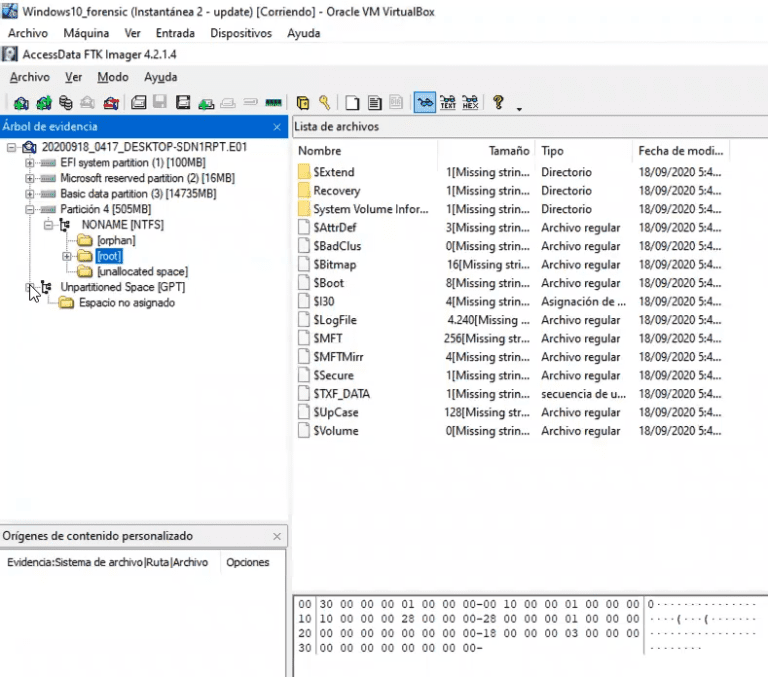The image size is (768, 677).
Task: Click the Add Evidence Item toolbar icon
Action: (x=21, y=103)
